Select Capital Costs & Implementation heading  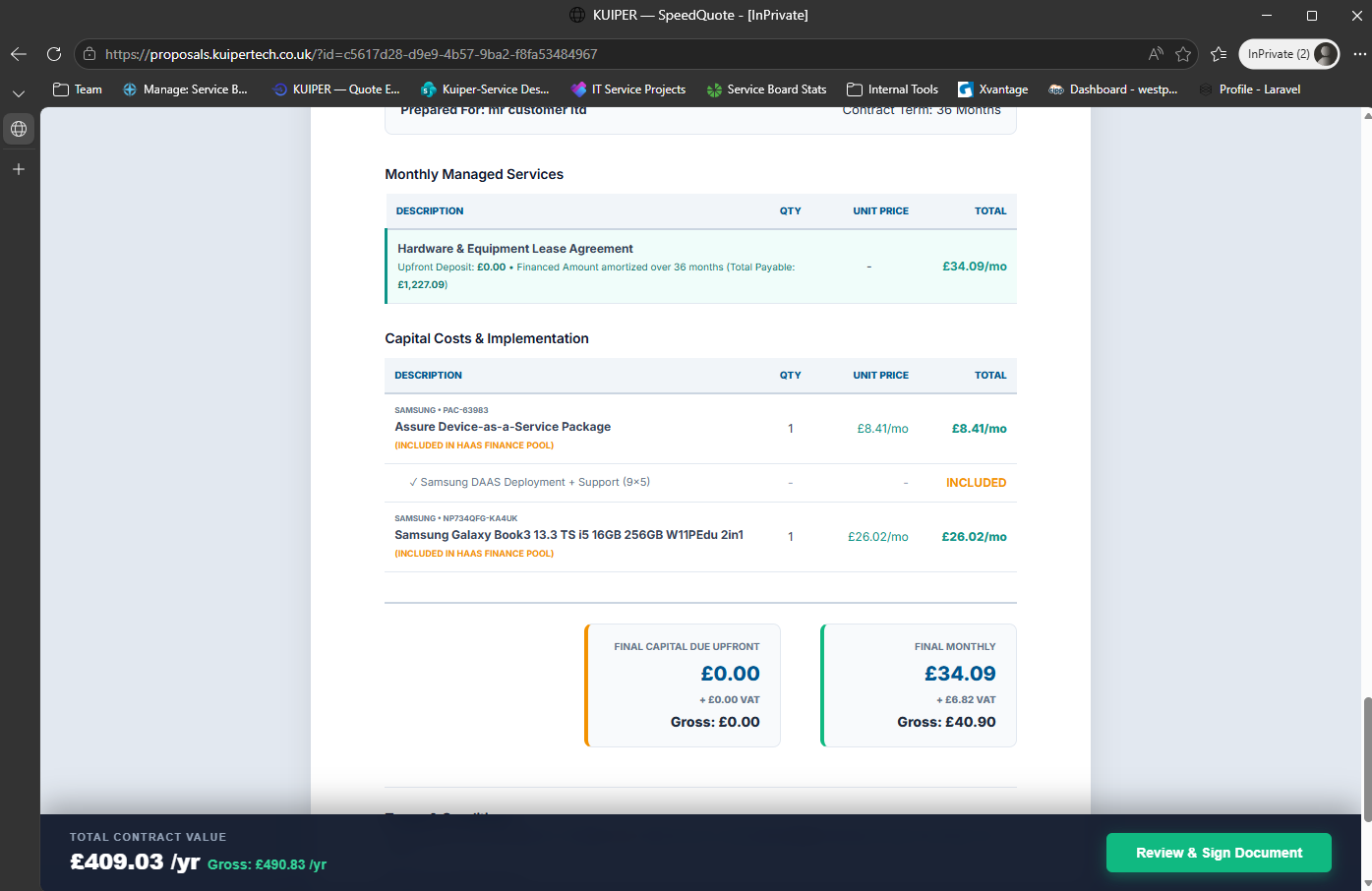click(487, 338)
